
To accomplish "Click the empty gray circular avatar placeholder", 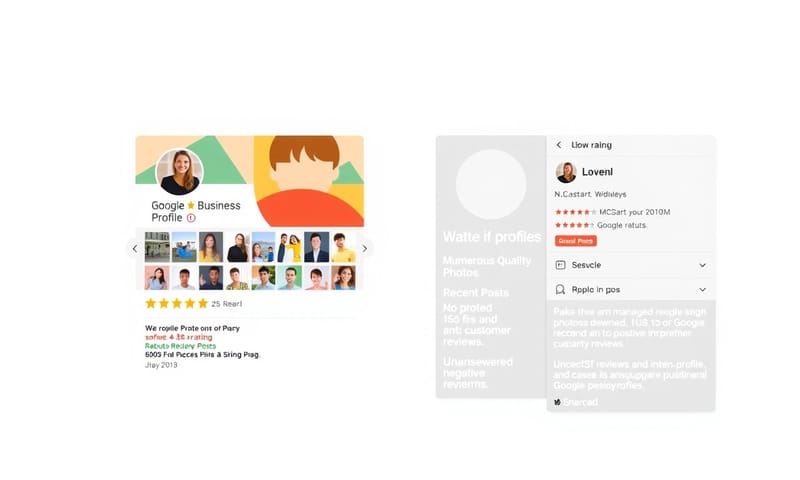I will [491, 184].
